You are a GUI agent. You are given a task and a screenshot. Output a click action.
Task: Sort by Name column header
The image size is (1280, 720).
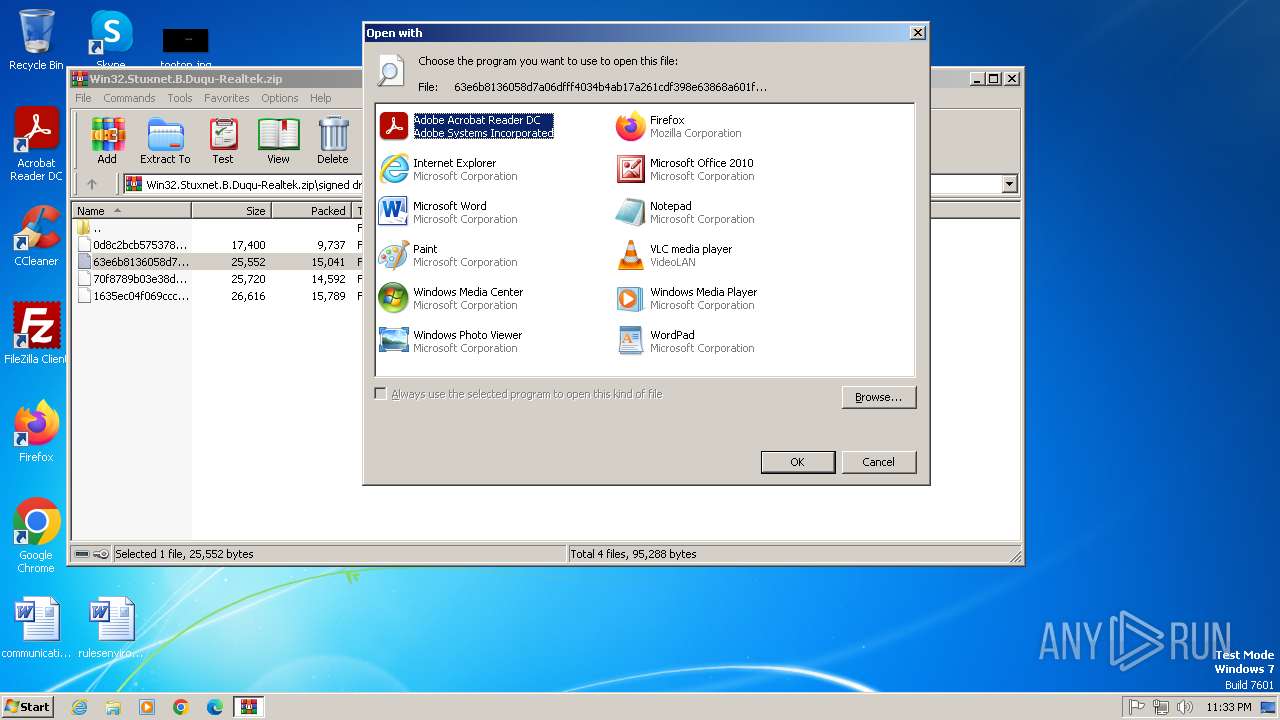coord(131,211)
